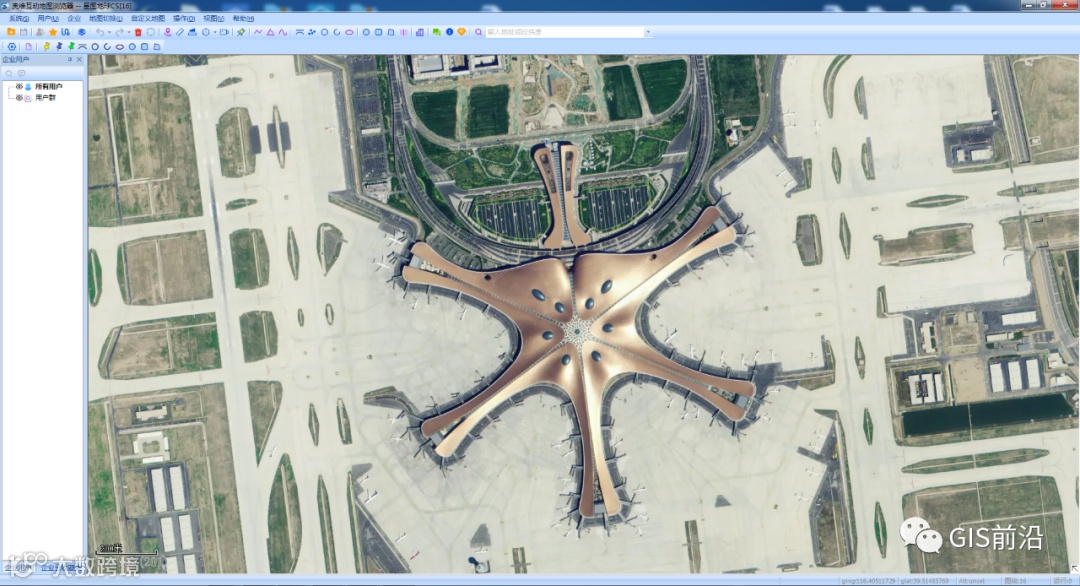Click the speech bubble dropdown in 企业用户 panel
This screenshot has width=1080, height=586.
21,72
